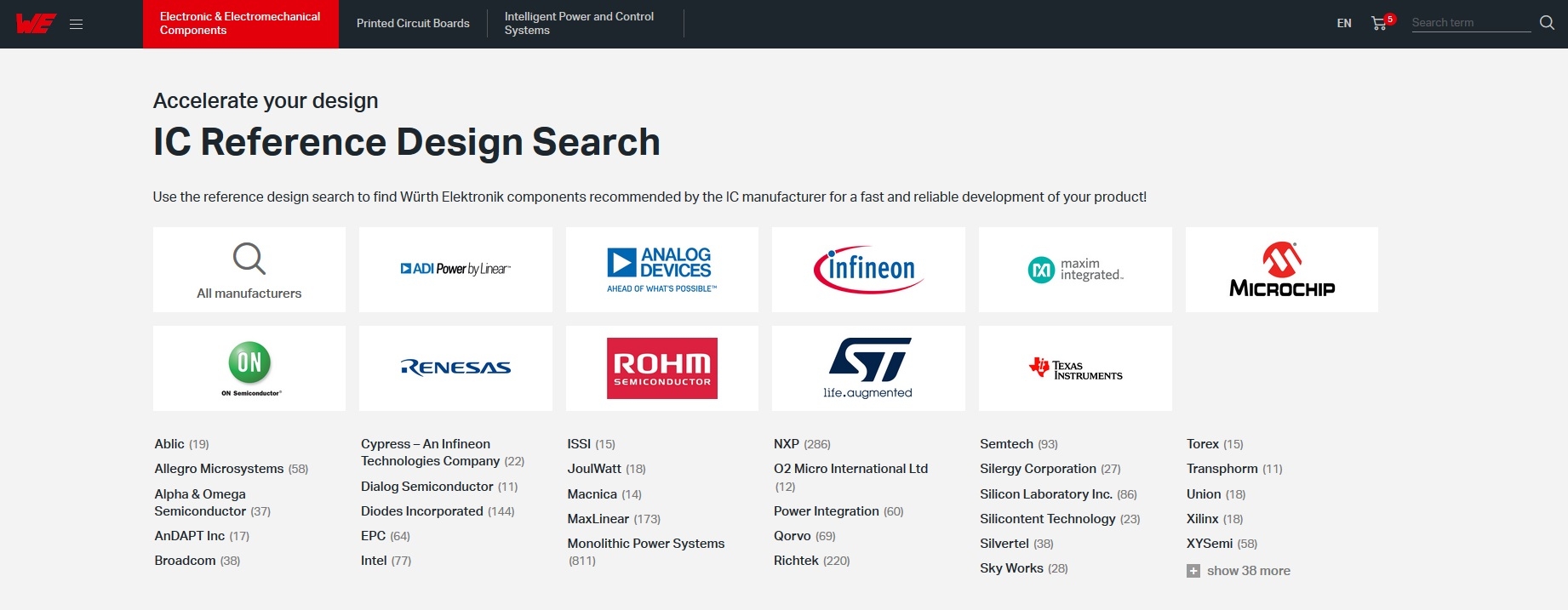The width and height of the screenshot is (1568, 610).
Task: Choose the Infineon manufacturer logo
Action: click(868, 270)
